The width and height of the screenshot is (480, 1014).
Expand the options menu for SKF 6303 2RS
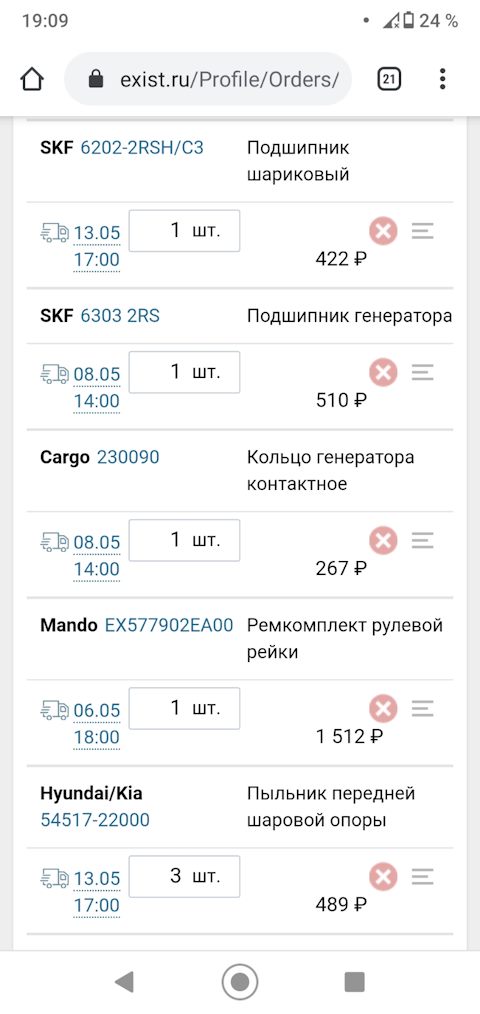point(422,372)
